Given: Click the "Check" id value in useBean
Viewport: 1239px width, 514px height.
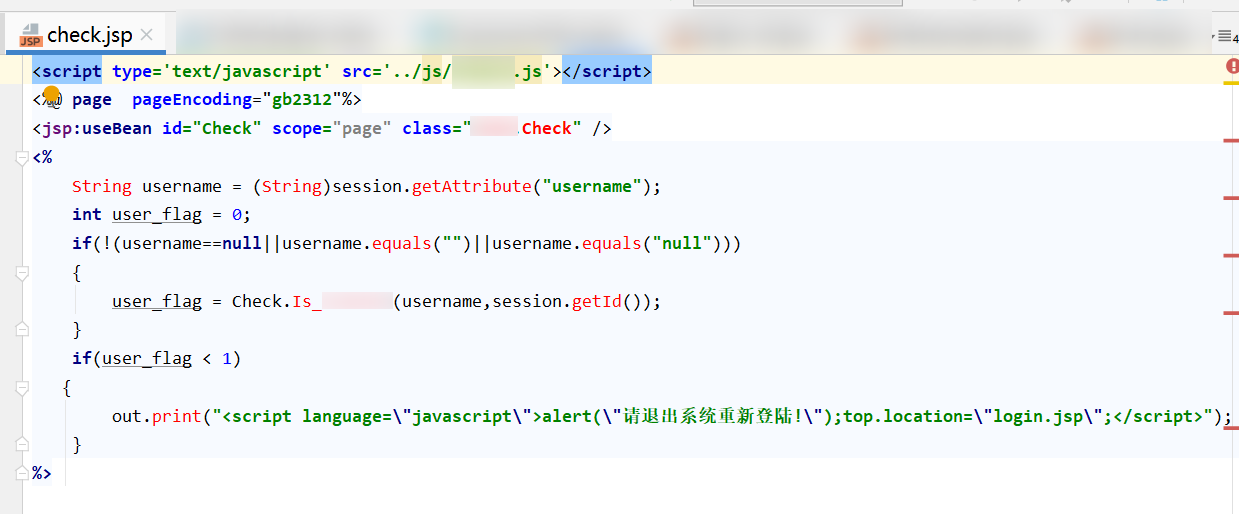Looking at the screenshot, I should point(227,128).
